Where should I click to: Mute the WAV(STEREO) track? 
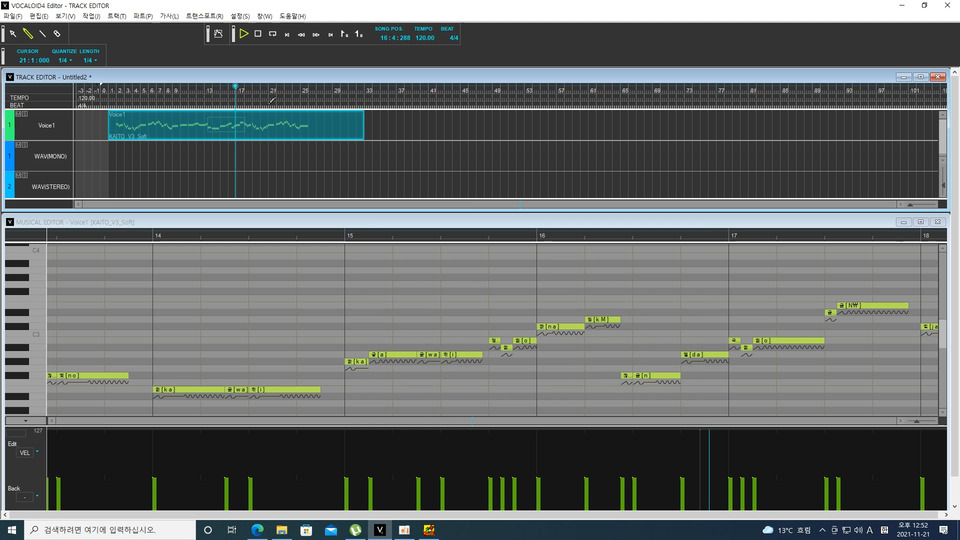tap(18, 175)
